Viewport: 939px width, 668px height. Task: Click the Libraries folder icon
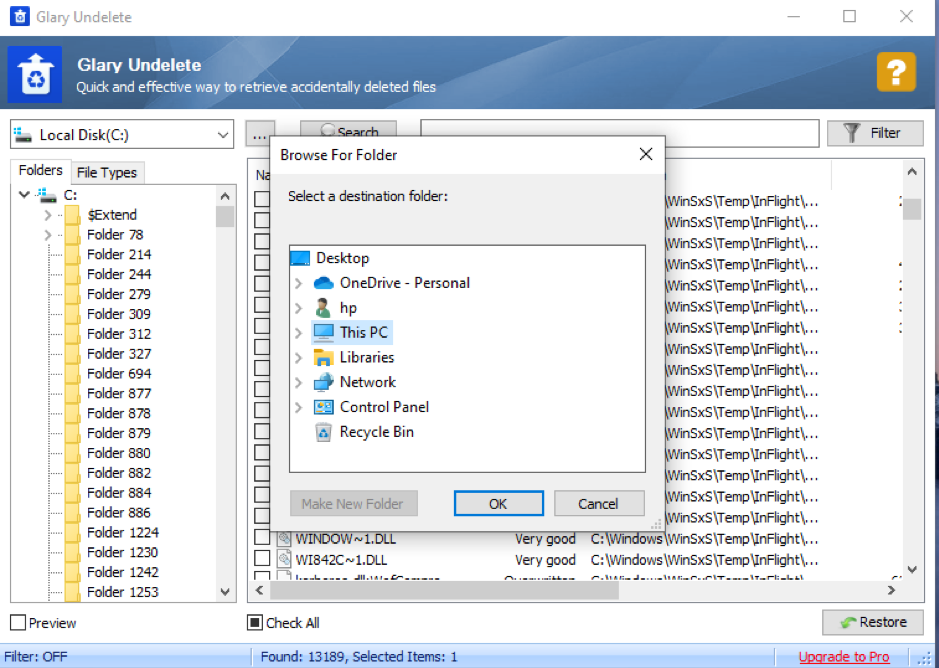click(323, 358)
